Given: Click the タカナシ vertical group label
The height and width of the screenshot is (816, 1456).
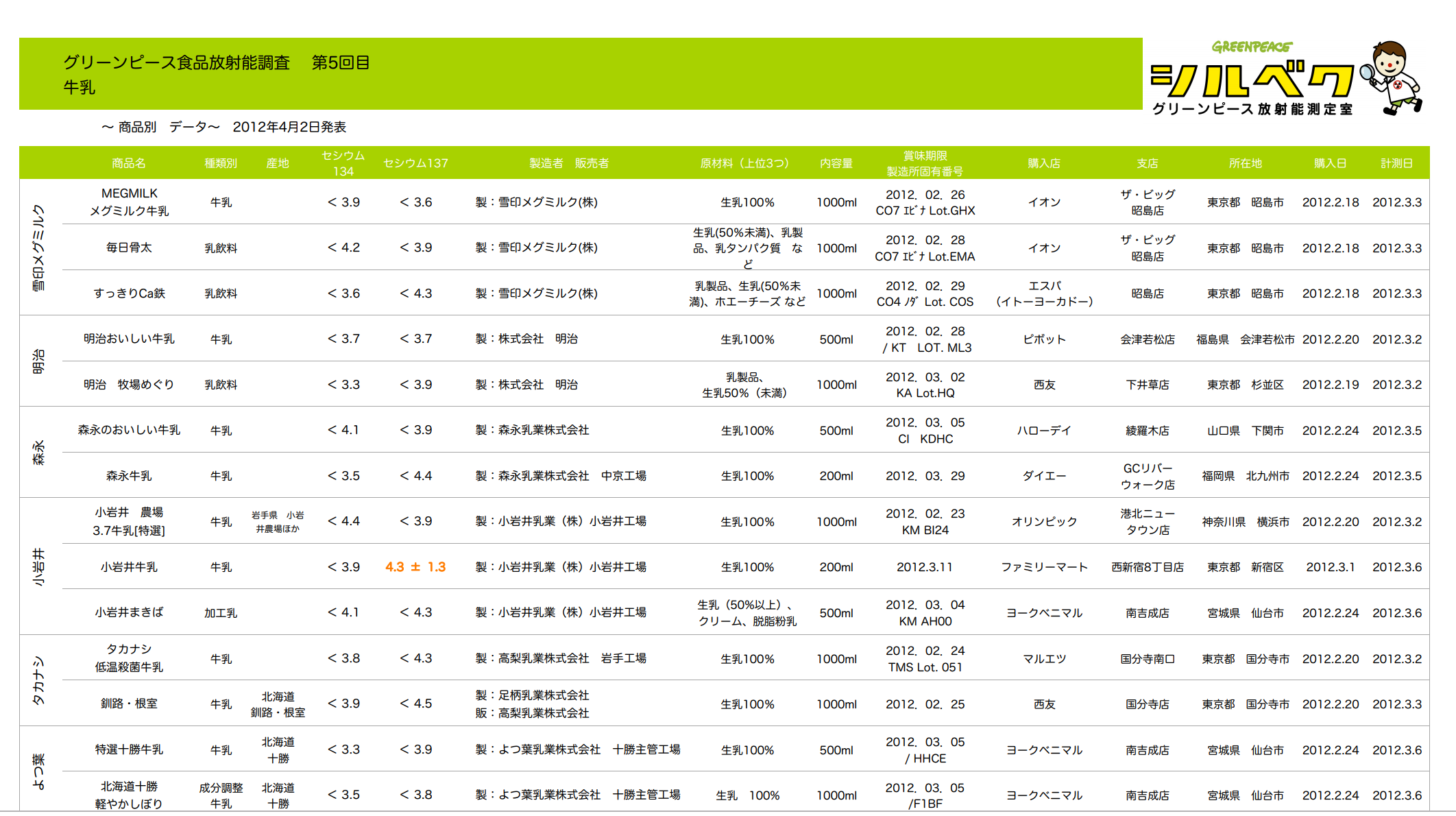Looking at the screenshot, I should tap(39, 681).
